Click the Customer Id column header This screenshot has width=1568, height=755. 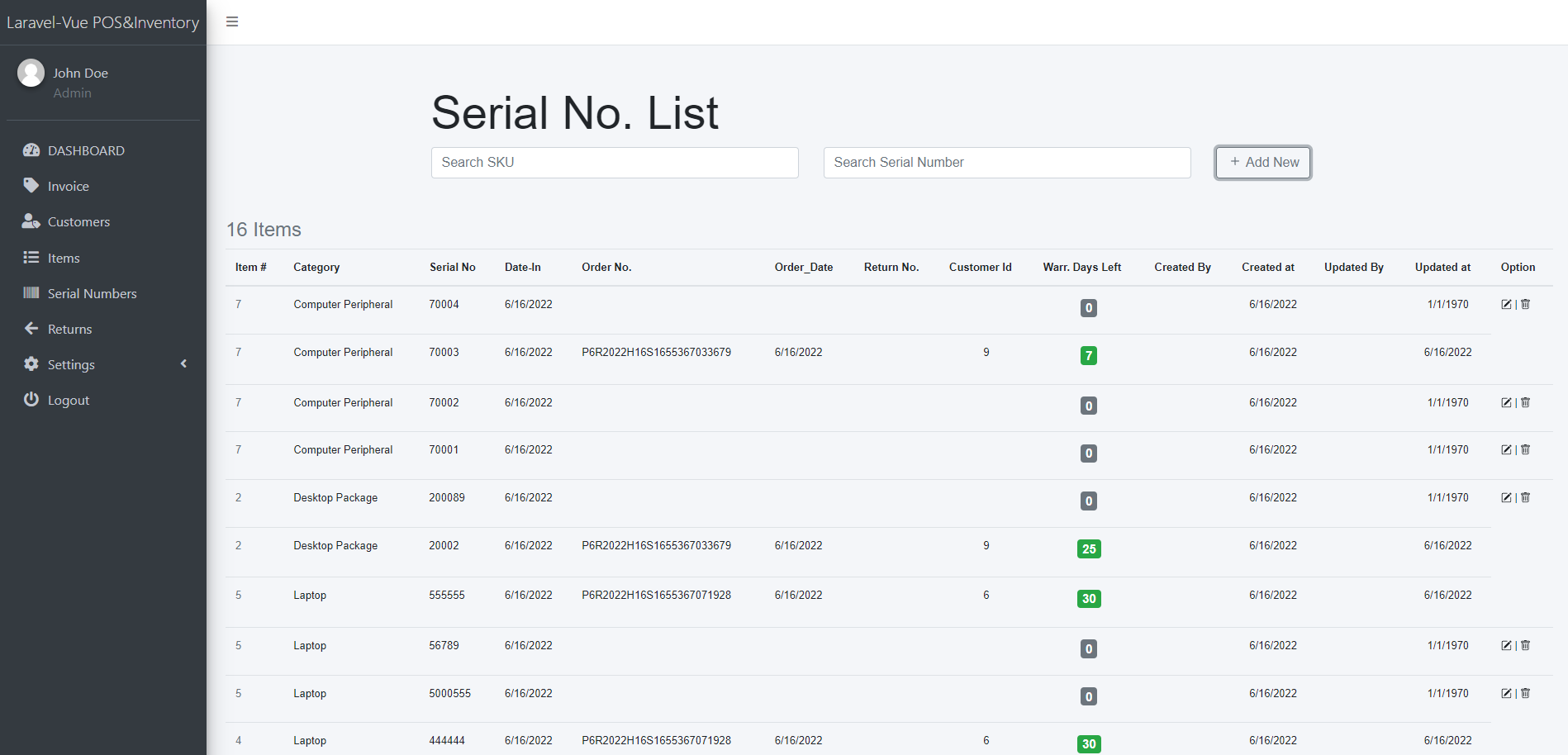click(981, 267)
